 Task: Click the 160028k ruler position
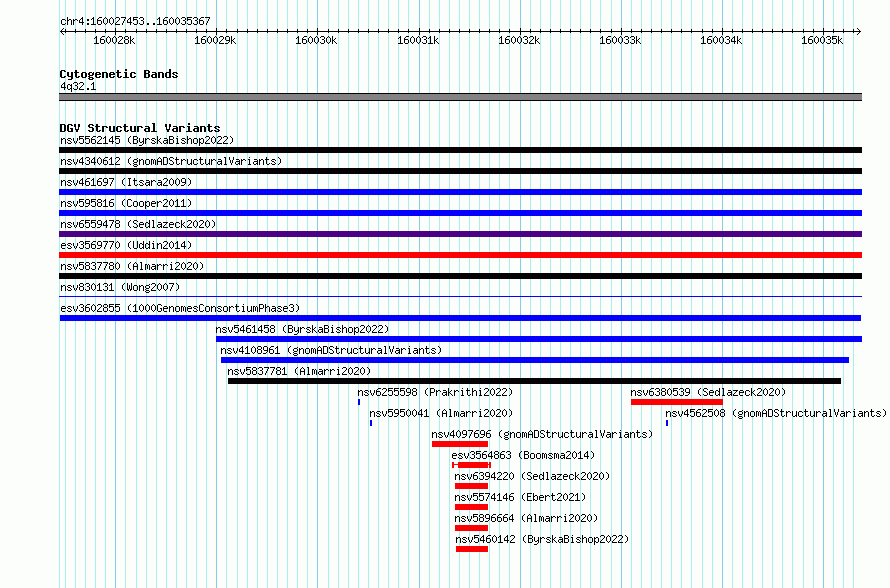(x=114, y=40)
